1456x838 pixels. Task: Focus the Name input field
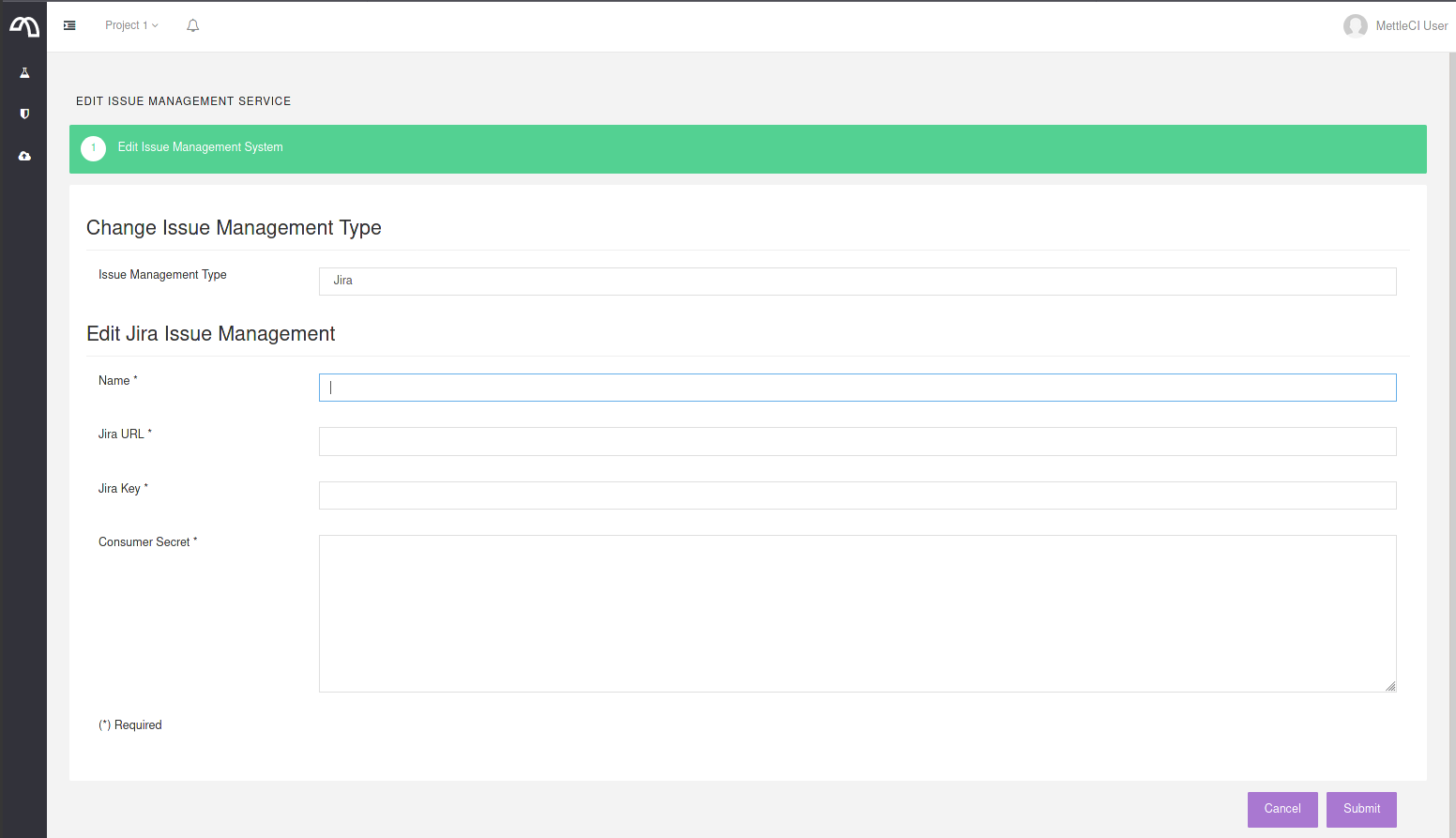[x=857, y=388]
